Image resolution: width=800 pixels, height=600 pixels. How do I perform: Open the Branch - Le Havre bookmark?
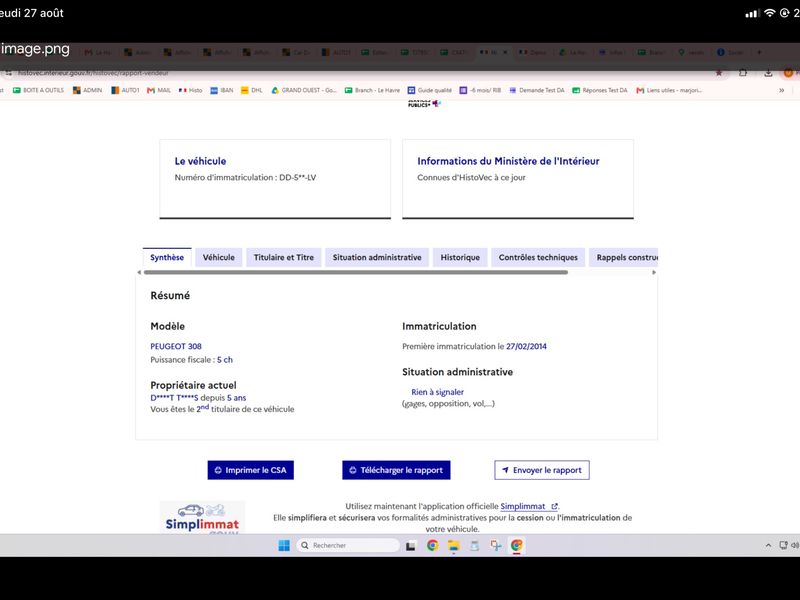pos(372,90)
